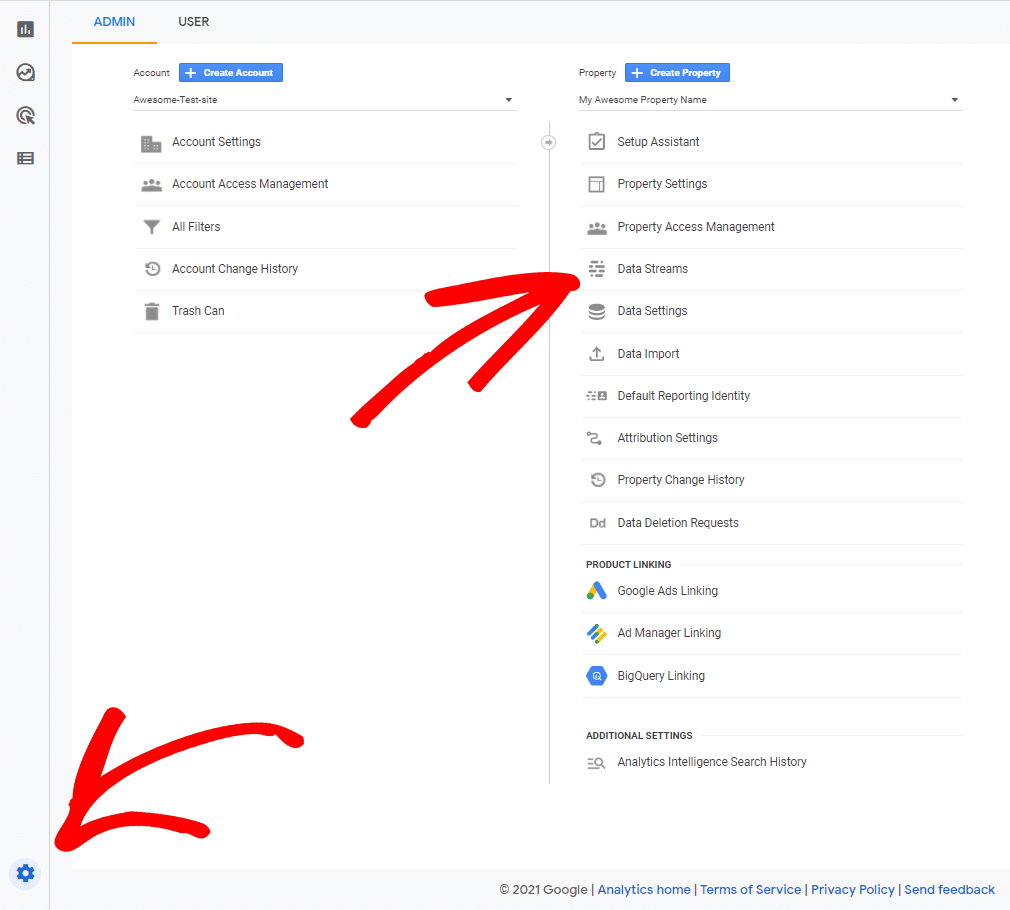The width and height of the screenshot is (1010, 910).
Task: Click the All Filters funnel icon
Action: [x=151, y=227]
